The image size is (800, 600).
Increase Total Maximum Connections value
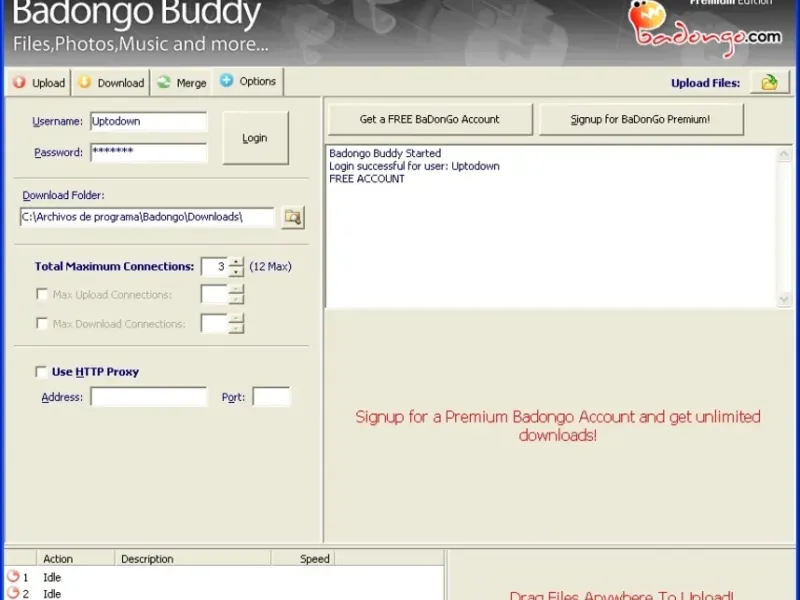click(236, 262)
